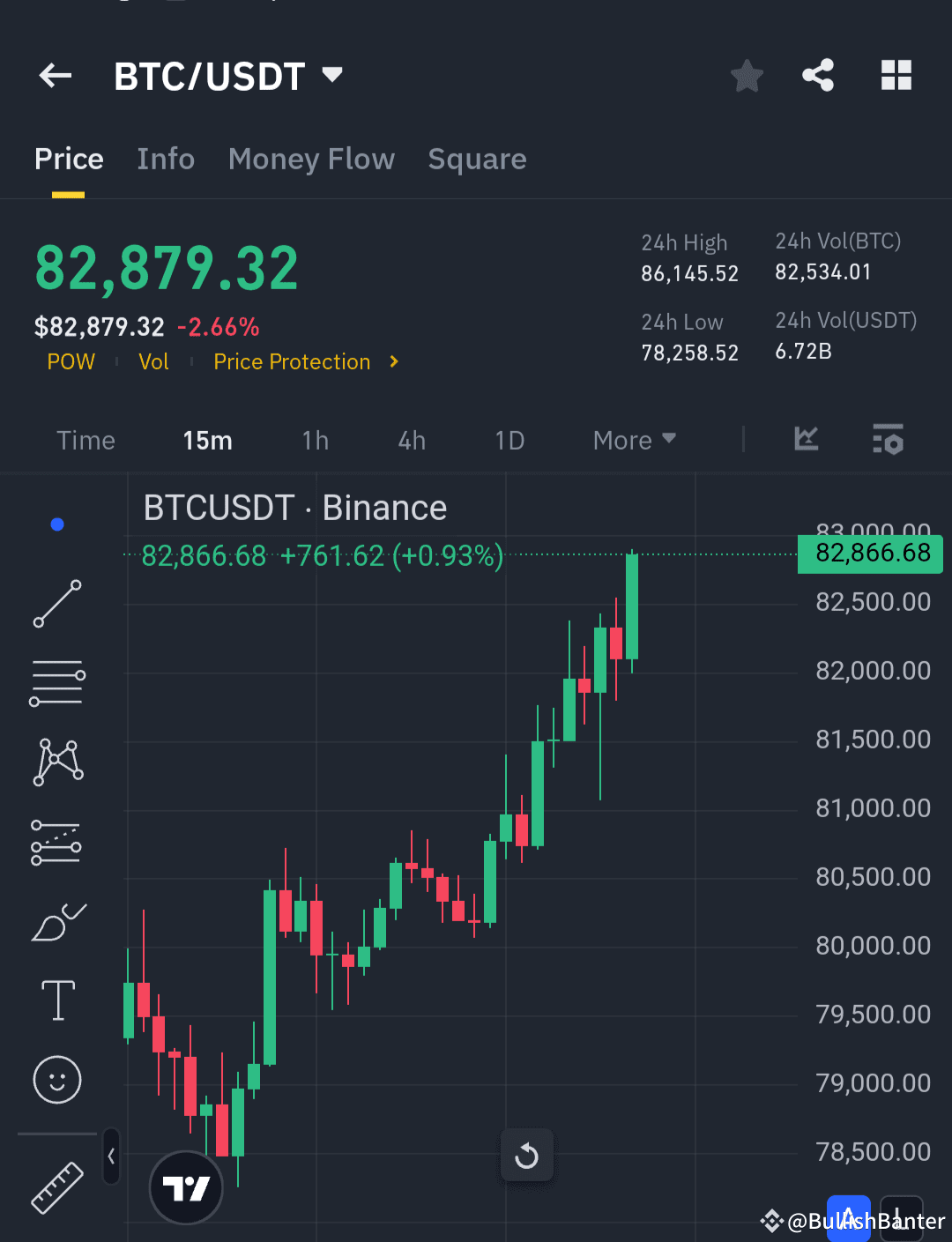Open the emoji sticker tool
This screenshot has width=952, height=1242.
click(x=56, y=1080)
